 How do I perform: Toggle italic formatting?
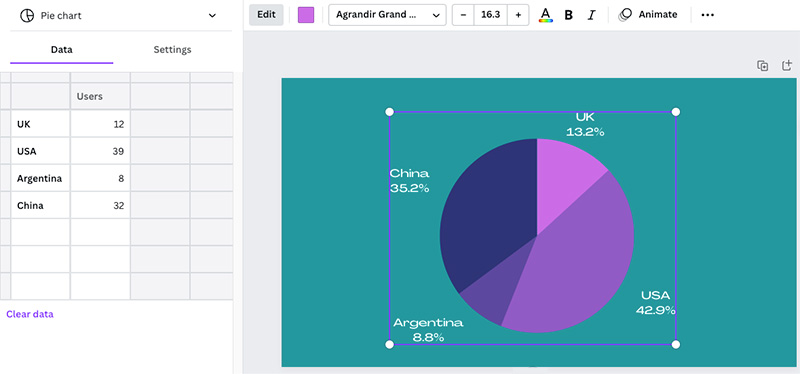(x=591, y=15)
